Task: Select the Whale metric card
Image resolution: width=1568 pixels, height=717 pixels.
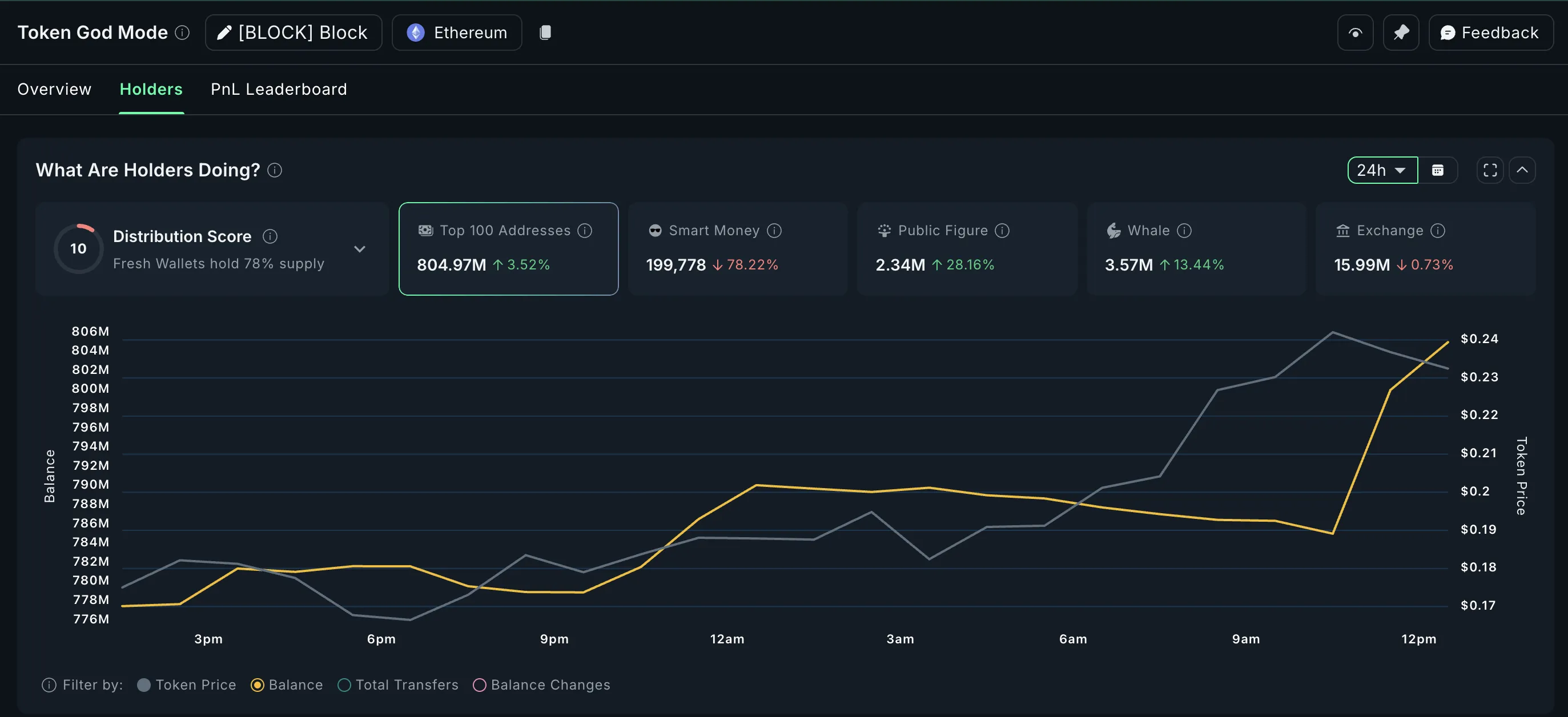Action: tap(1196, 249)
